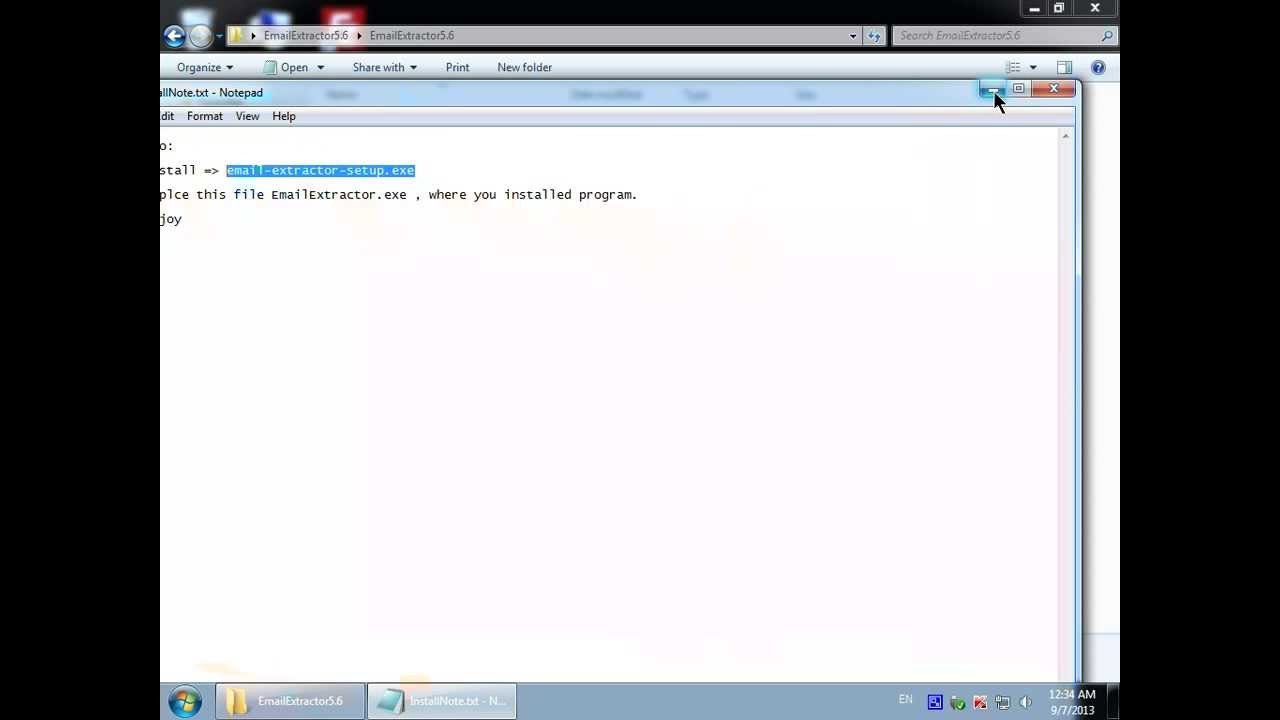1280x720 pixels.
Task: Click the red Kaspersky tray icon
Action: pyautogui.click(x=980, y=702)
